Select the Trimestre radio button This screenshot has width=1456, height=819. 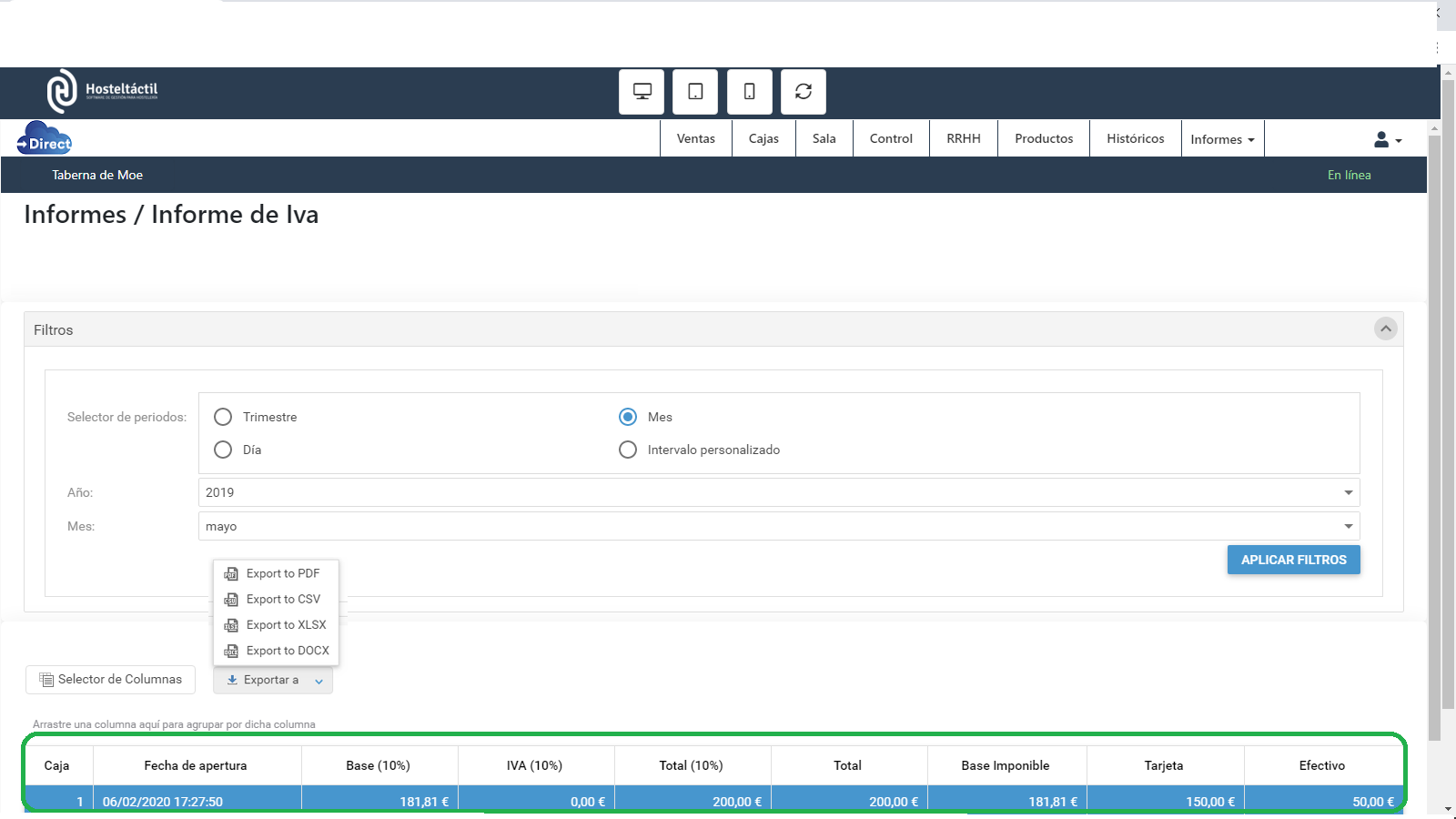[x=223, y=417]
